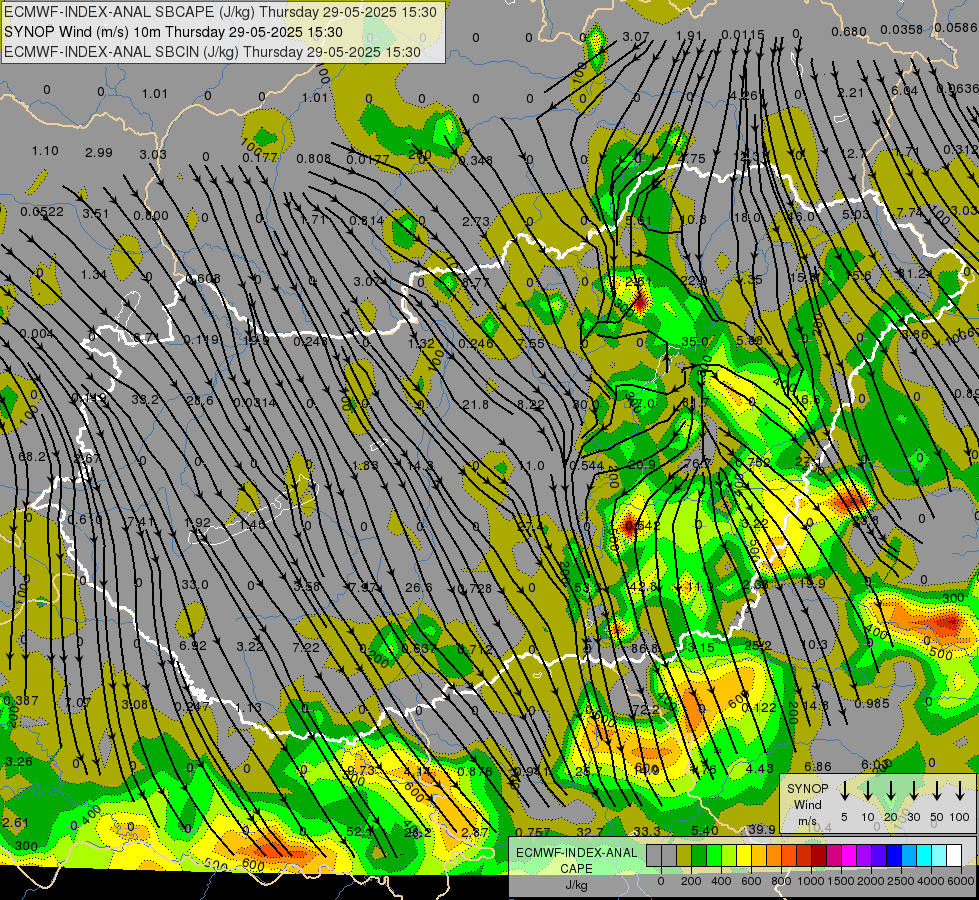The image size is (979, 900).
Task: Pick the pure yellow swatch in the CAPE legend
Action: 744,855
